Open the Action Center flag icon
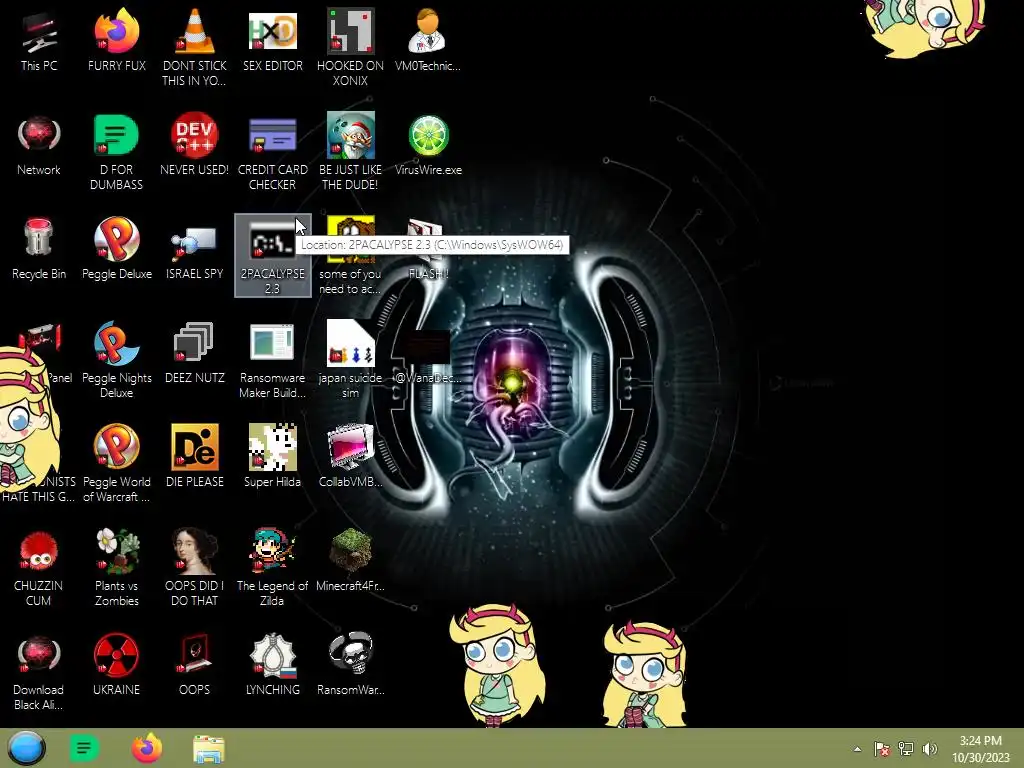The image size is (1024, 768). click(x=882, y=749)
